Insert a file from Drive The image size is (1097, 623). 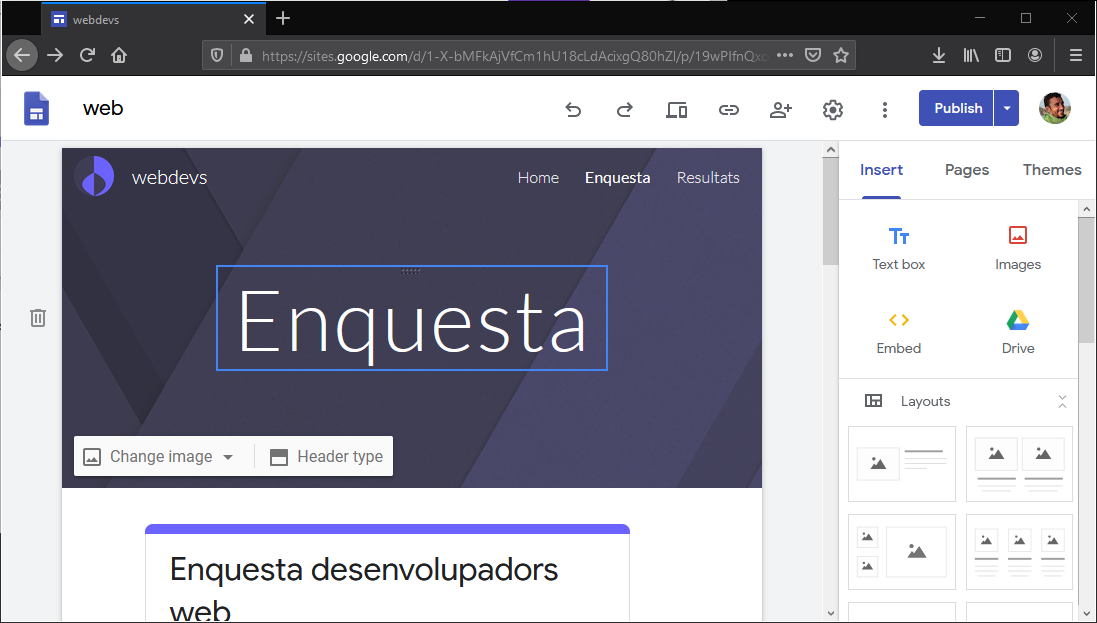(x=1017, y=332)
